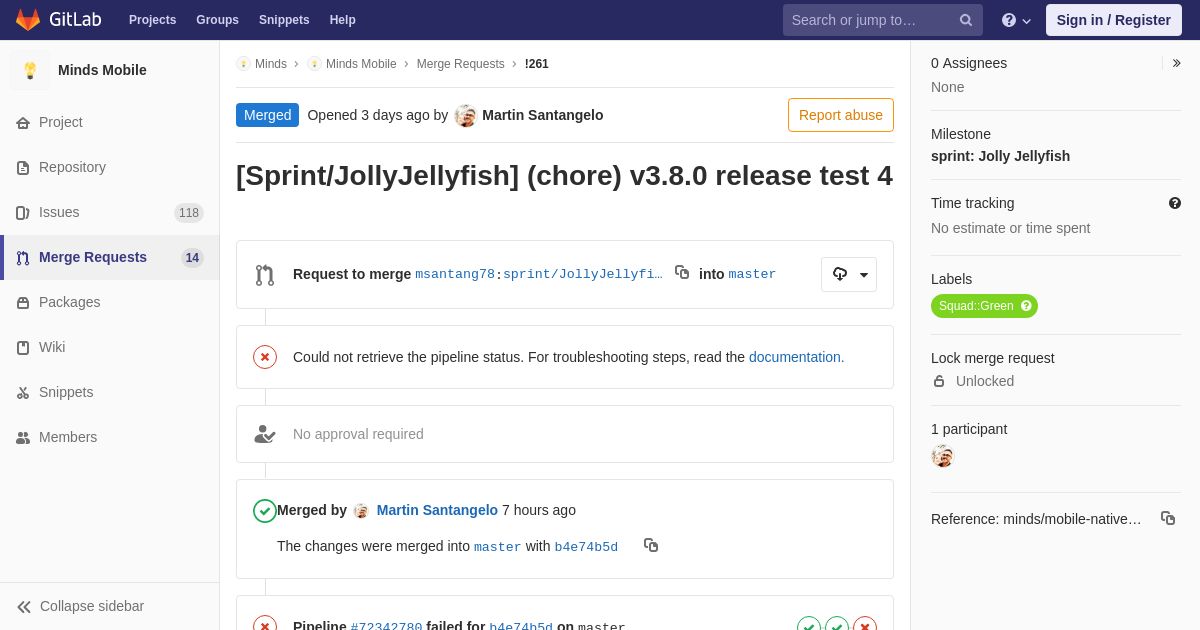Open the Sign in / Register page
This screenshot has height=630, width=1200.
1113,20
